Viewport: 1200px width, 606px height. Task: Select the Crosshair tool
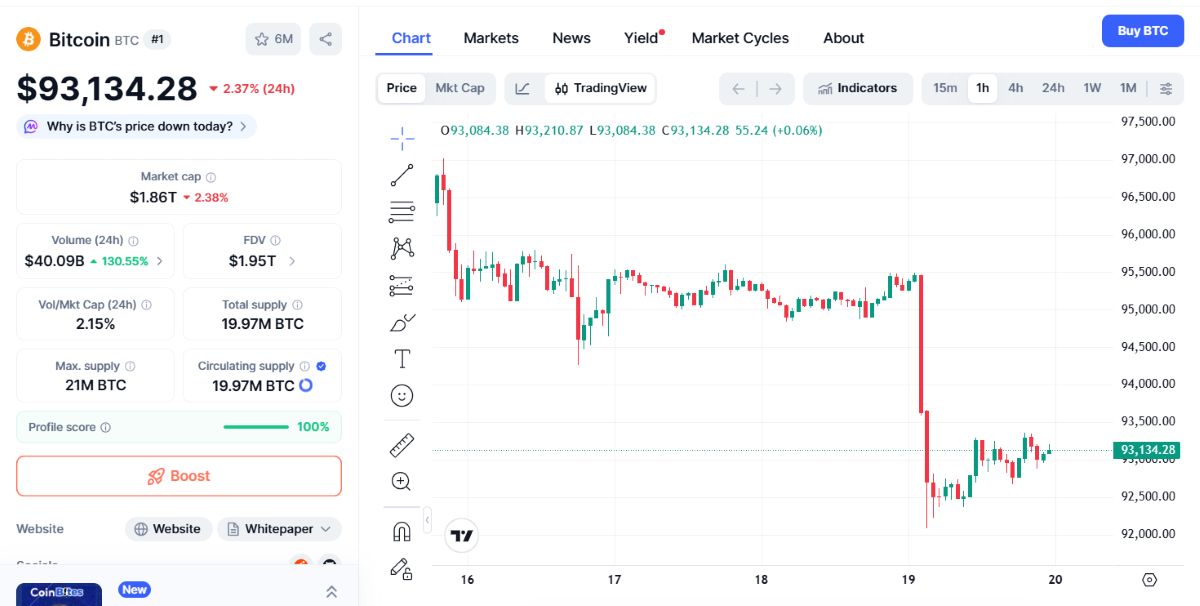point(401,136)
